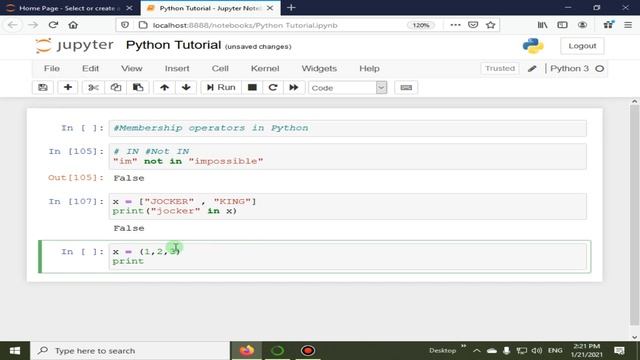
Task: Open the Firefox hamburger menu
Action: (628, 25)
